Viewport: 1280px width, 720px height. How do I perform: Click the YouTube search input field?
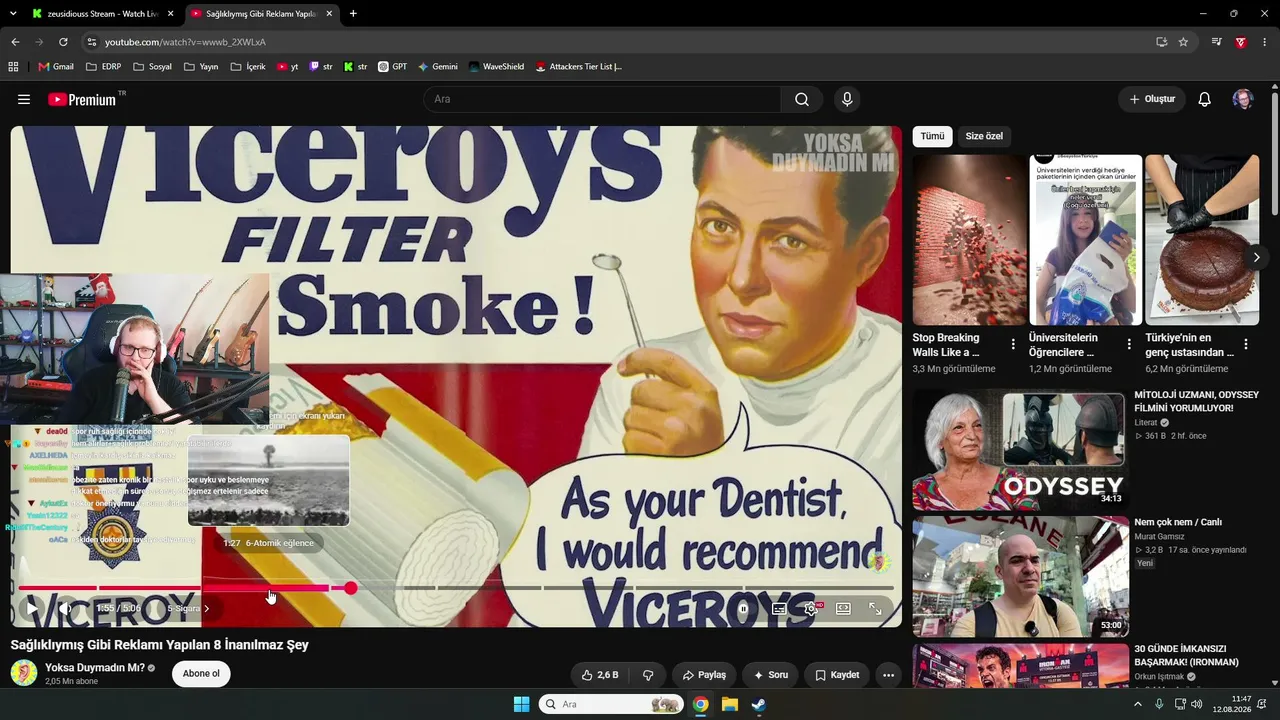pos(602,99)
